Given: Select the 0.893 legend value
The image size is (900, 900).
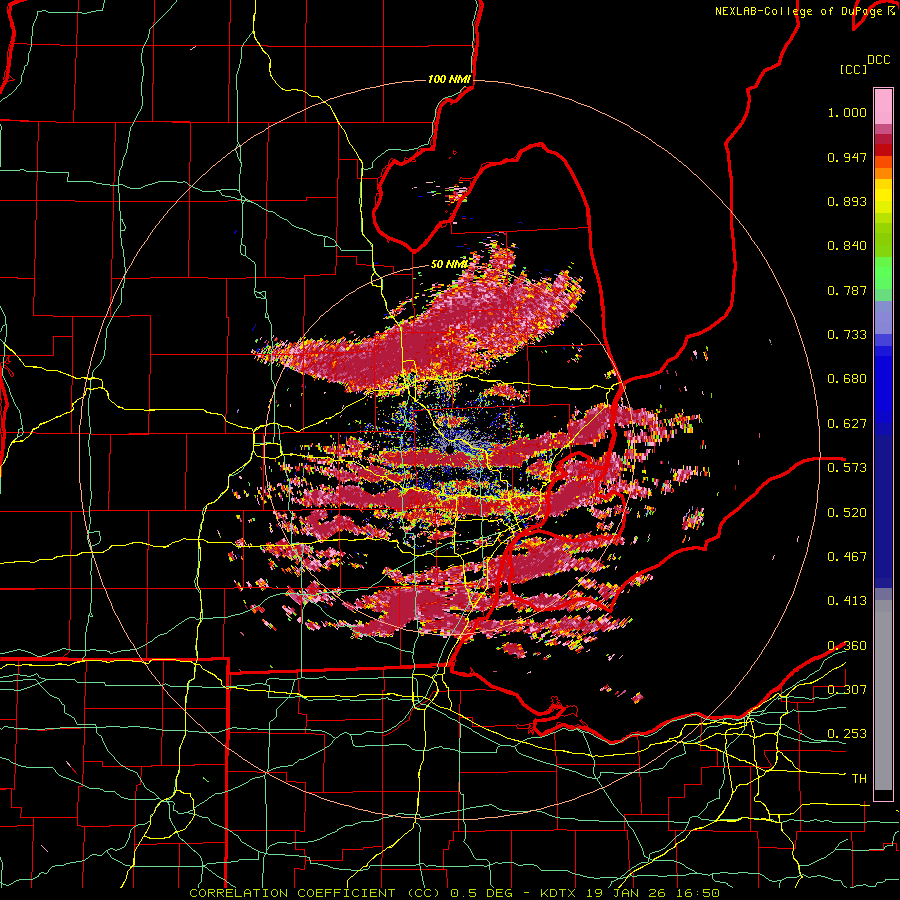Looking at the screenshot, I should coord(847,201).
